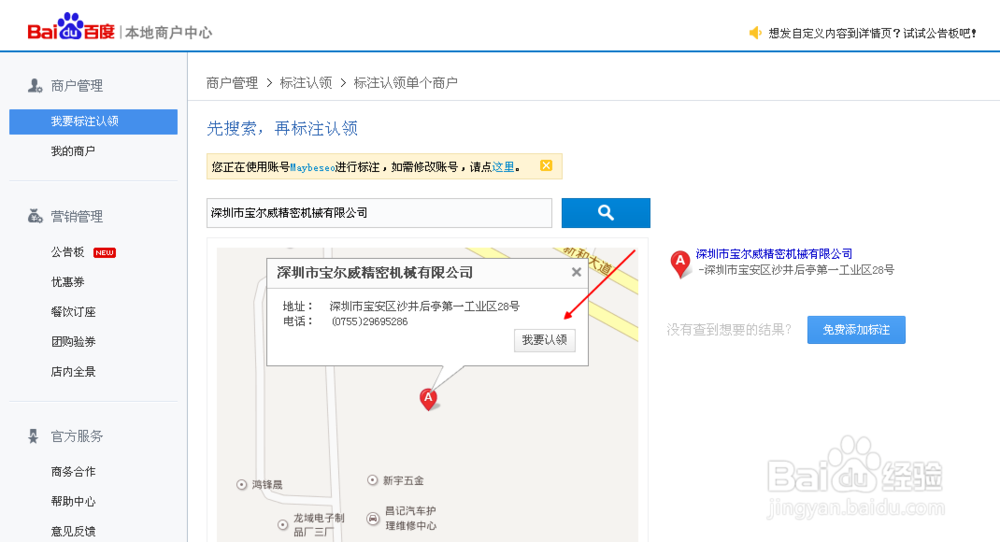Open 帮助中心 menu item

[73, 501]
